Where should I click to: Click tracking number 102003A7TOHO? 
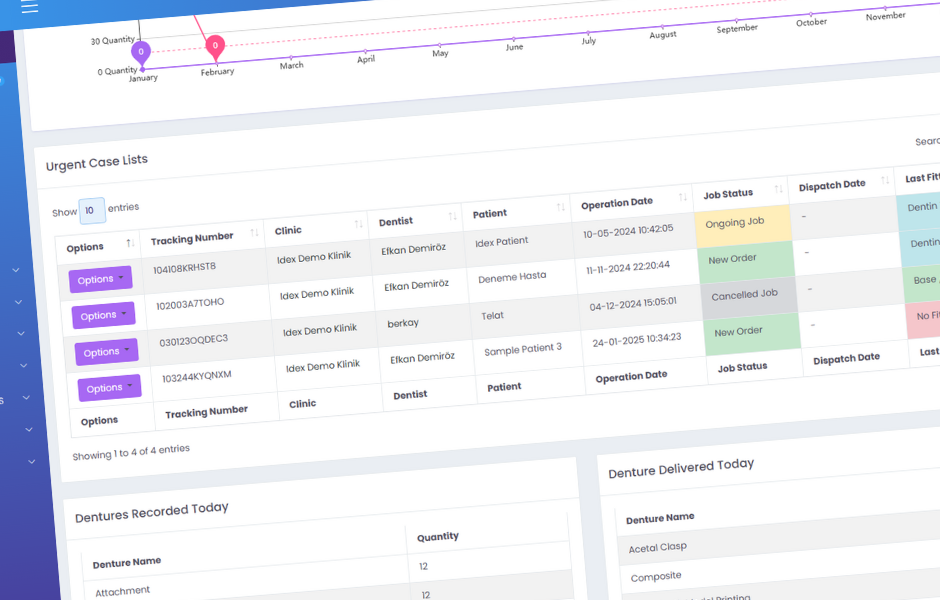[x=190, y=304]
